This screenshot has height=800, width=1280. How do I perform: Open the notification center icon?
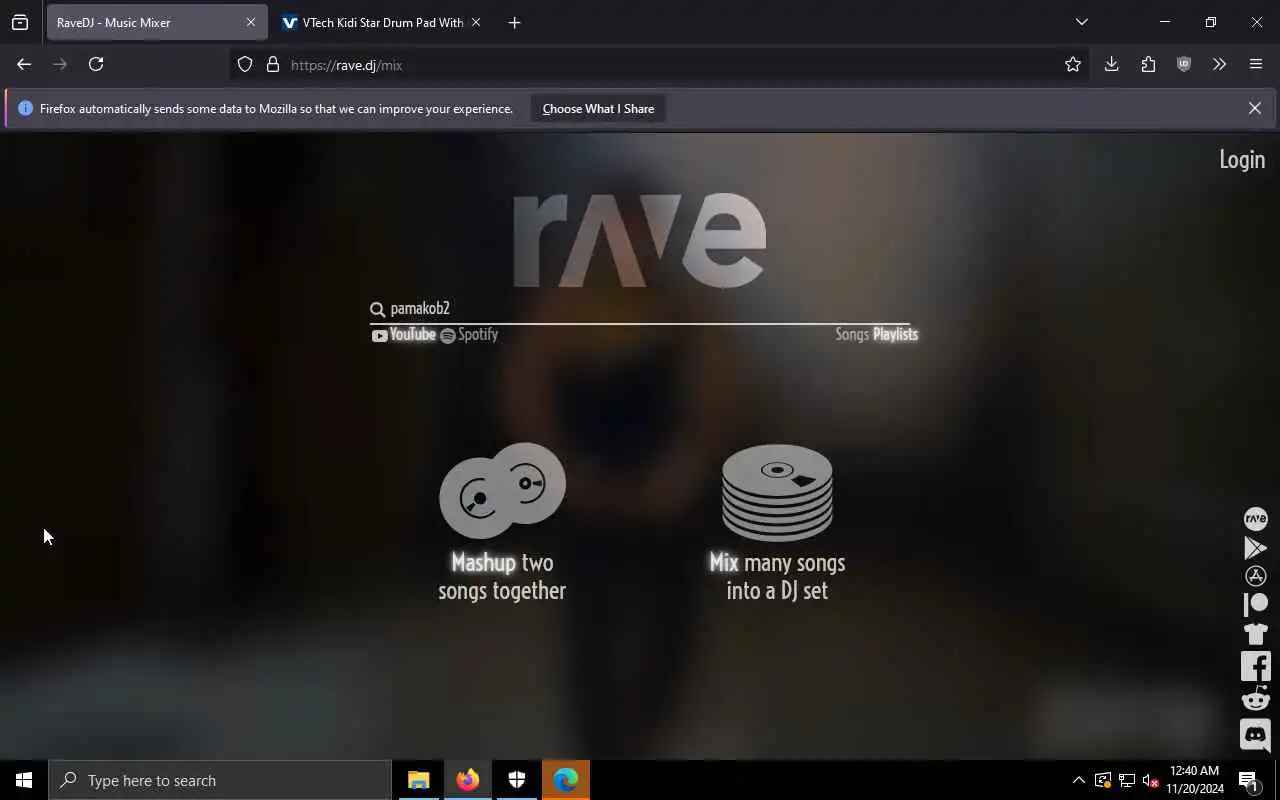click(1248, 780)
